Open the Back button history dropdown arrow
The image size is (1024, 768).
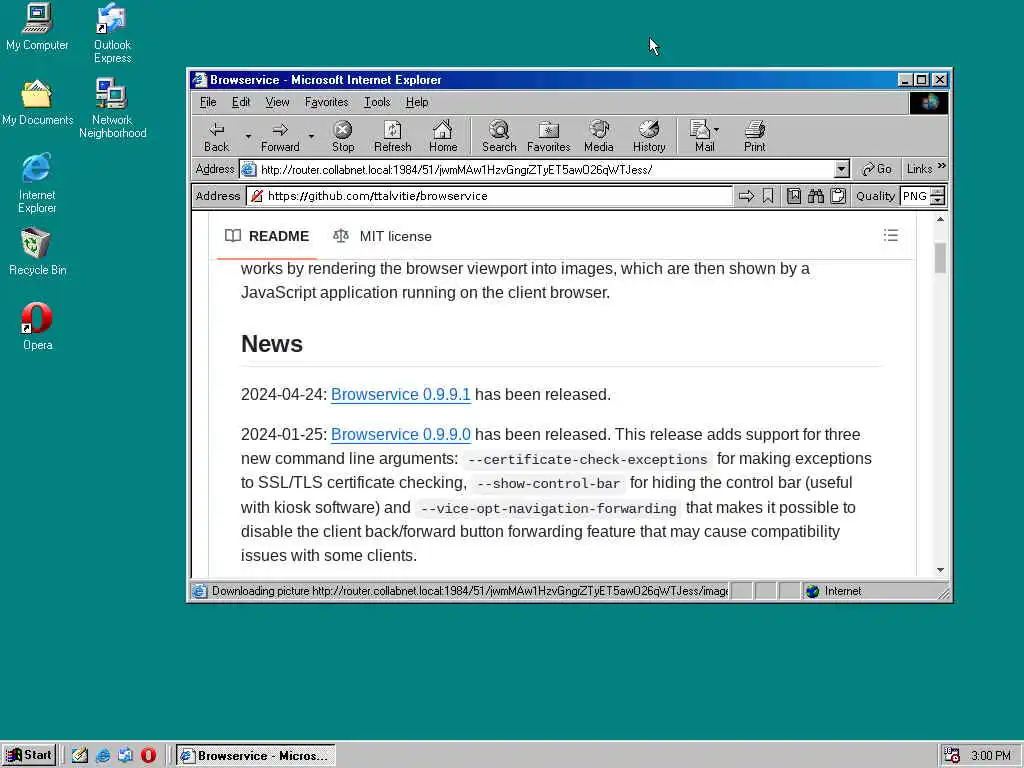[248, 136]
